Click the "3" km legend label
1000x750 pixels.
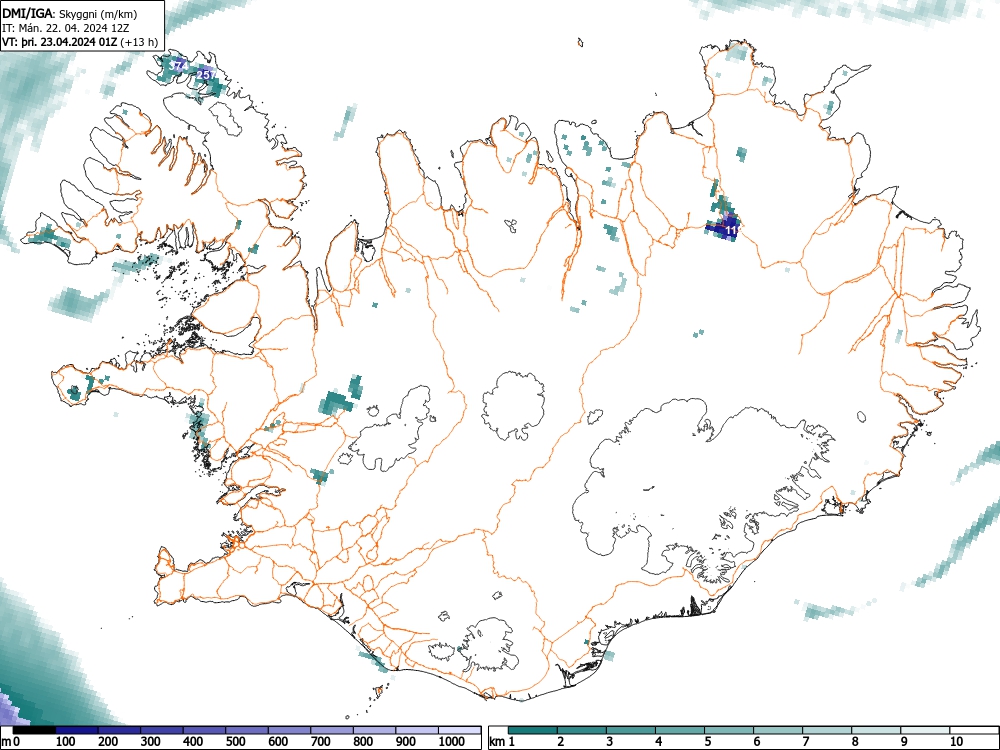[610, 742]
